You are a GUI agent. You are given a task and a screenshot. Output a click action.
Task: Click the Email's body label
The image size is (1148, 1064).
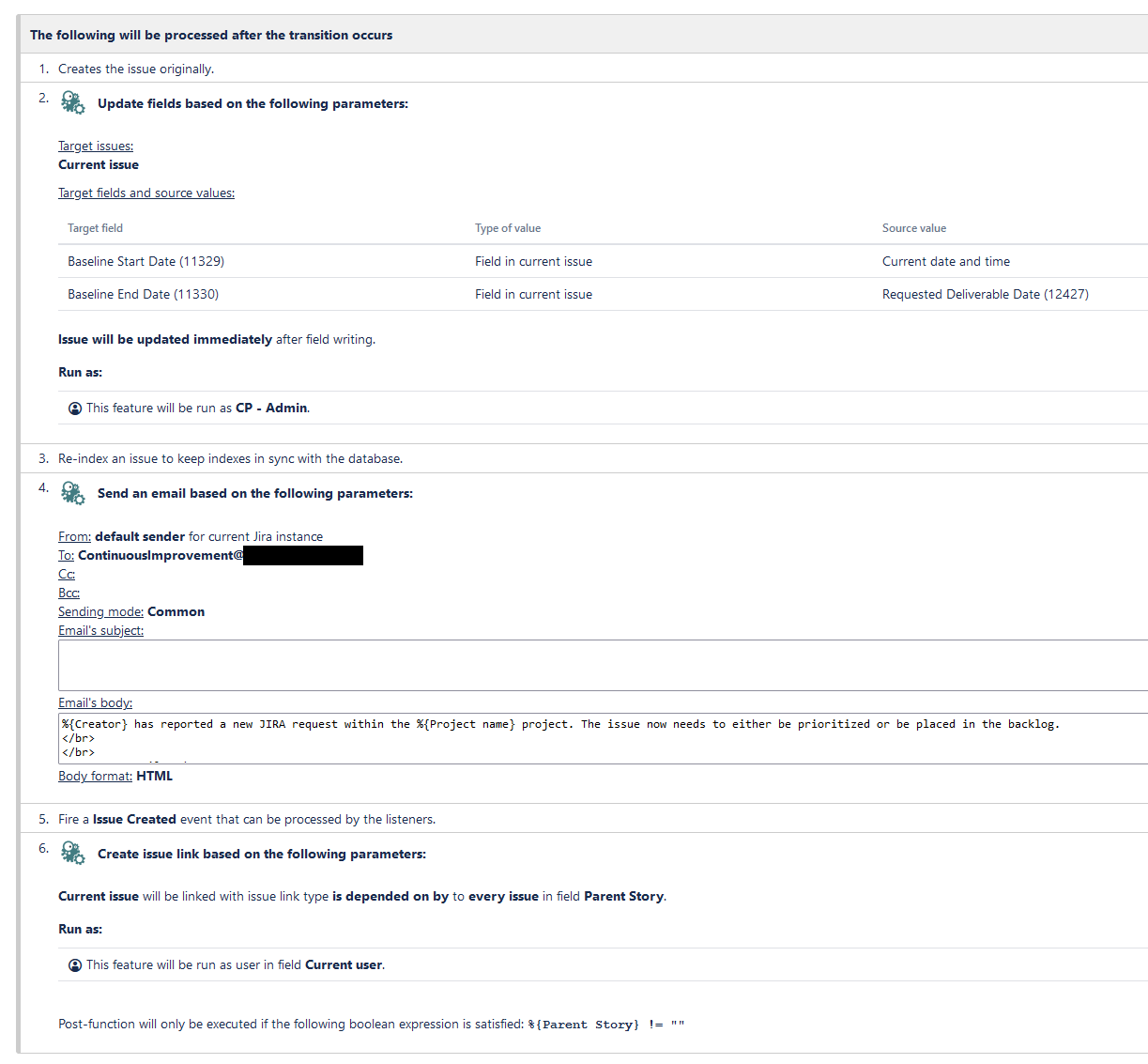tap(95, 702)
